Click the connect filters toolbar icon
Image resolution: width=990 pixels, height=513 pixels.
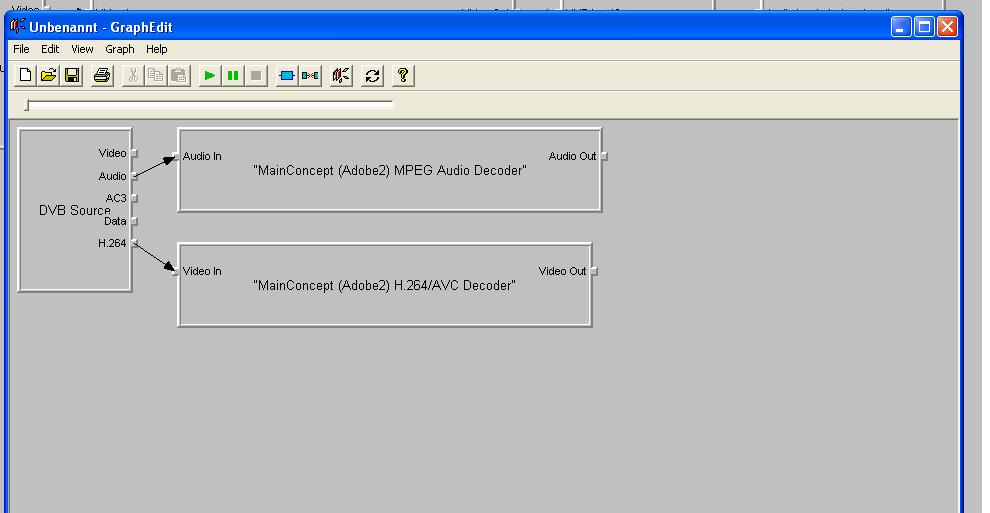tap(310, 76)
